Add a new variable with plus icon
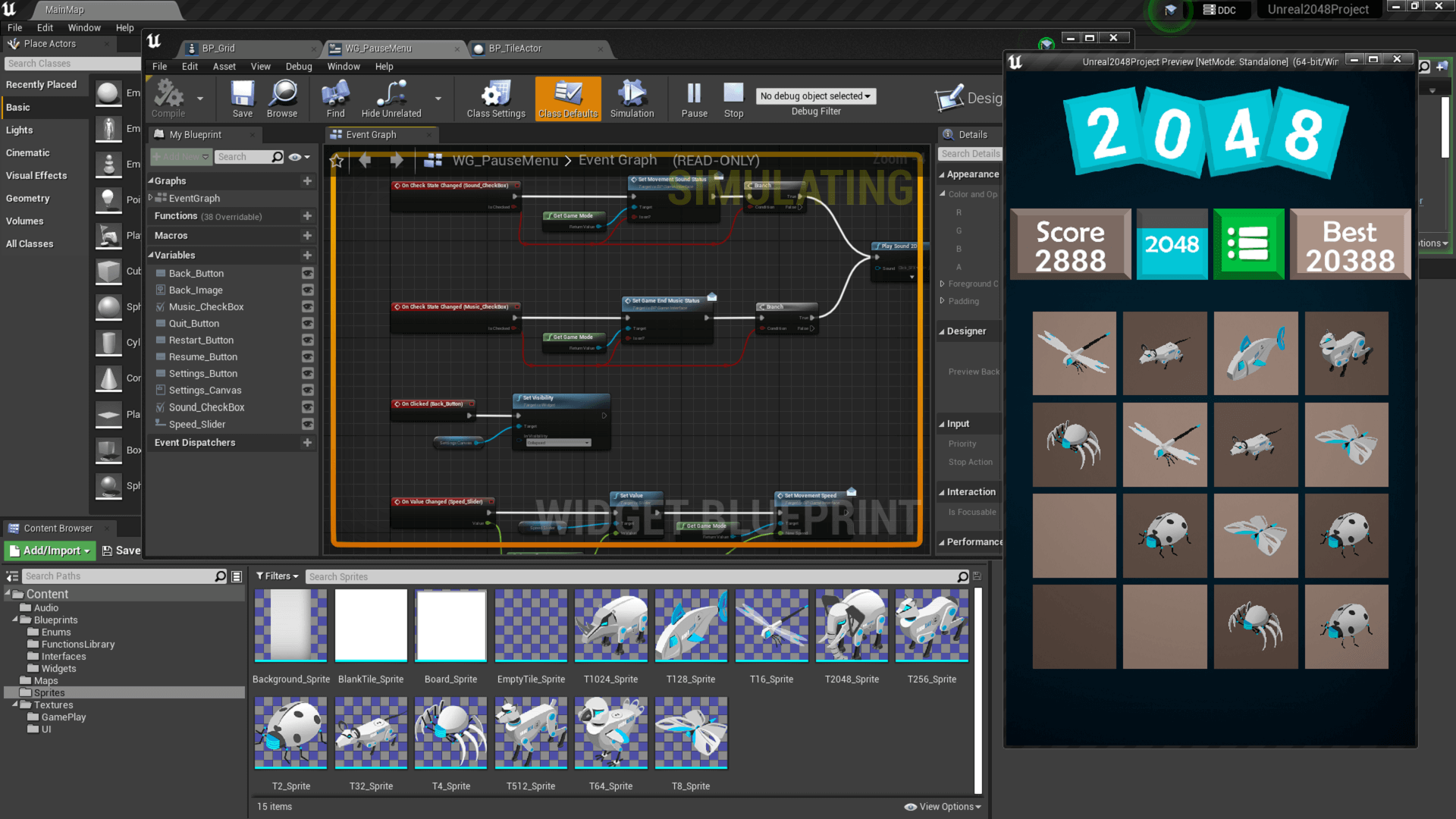 307,256
